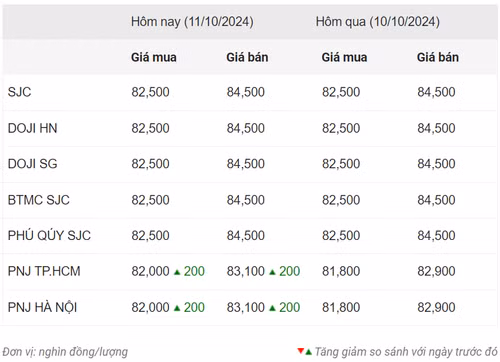This screenshot has height=362, width=500.
Task: Click the BTMC SJC row label
Action: (39, 200)
